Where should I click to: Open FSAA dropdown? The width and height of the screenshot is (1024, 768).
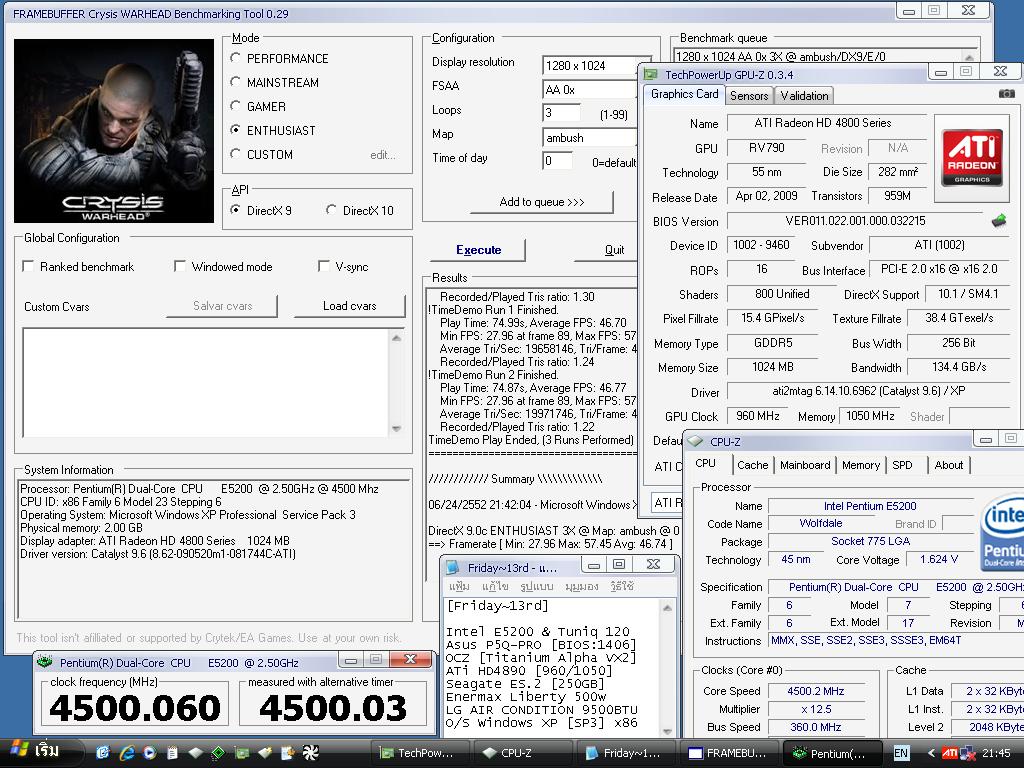point(590,89)
